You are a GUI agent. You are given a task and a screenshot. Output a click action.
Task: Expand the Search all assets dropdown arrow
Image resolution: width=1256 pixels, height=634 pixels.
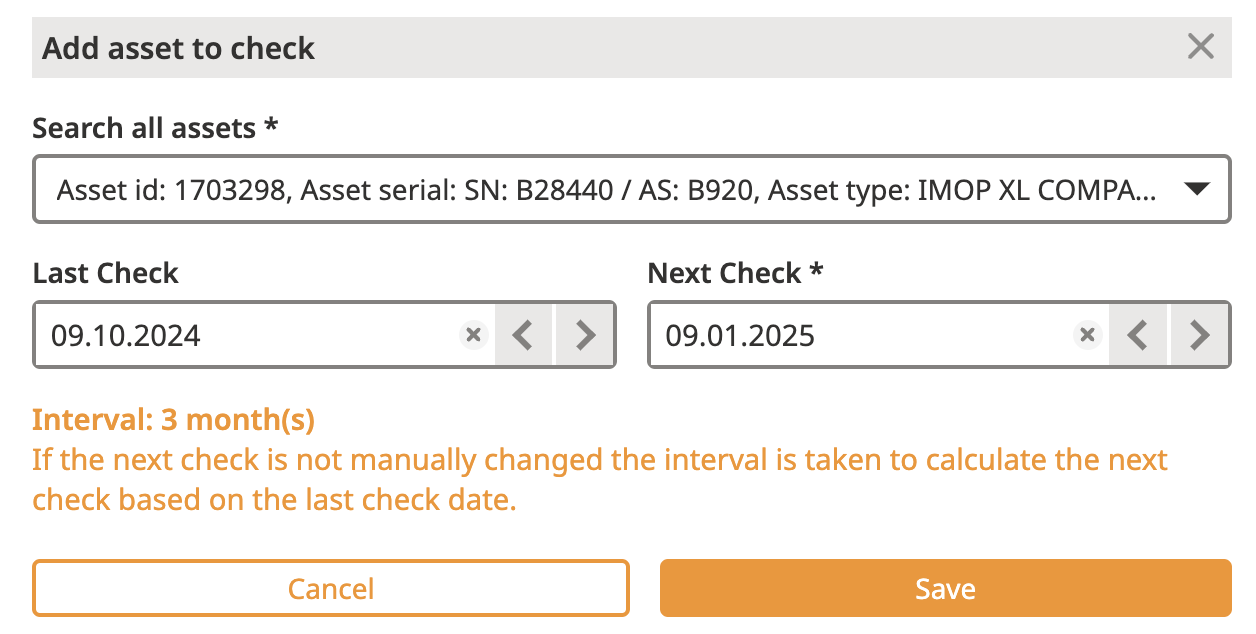tap(1197, 189)
